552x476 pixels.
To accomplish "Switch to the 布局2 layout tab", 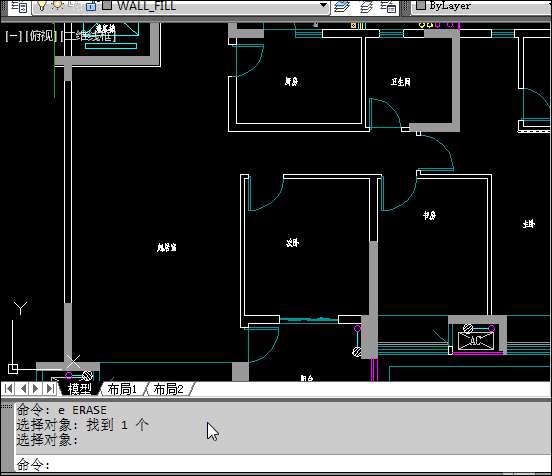I will click(168, 389).
